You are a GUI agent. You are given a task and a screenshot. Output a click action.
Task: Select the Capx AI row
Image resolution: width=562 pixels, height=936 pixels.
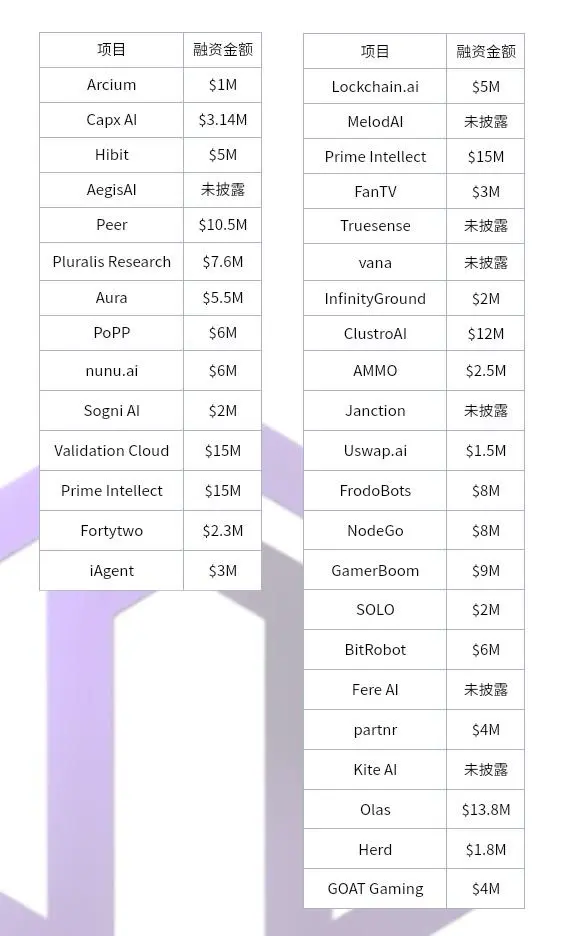click(151, 120)
